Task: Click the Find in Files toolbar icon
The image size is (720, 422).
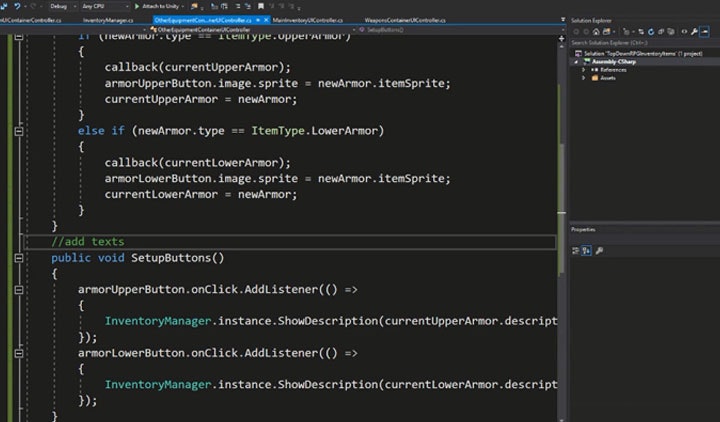Action: tap(195, 6)
